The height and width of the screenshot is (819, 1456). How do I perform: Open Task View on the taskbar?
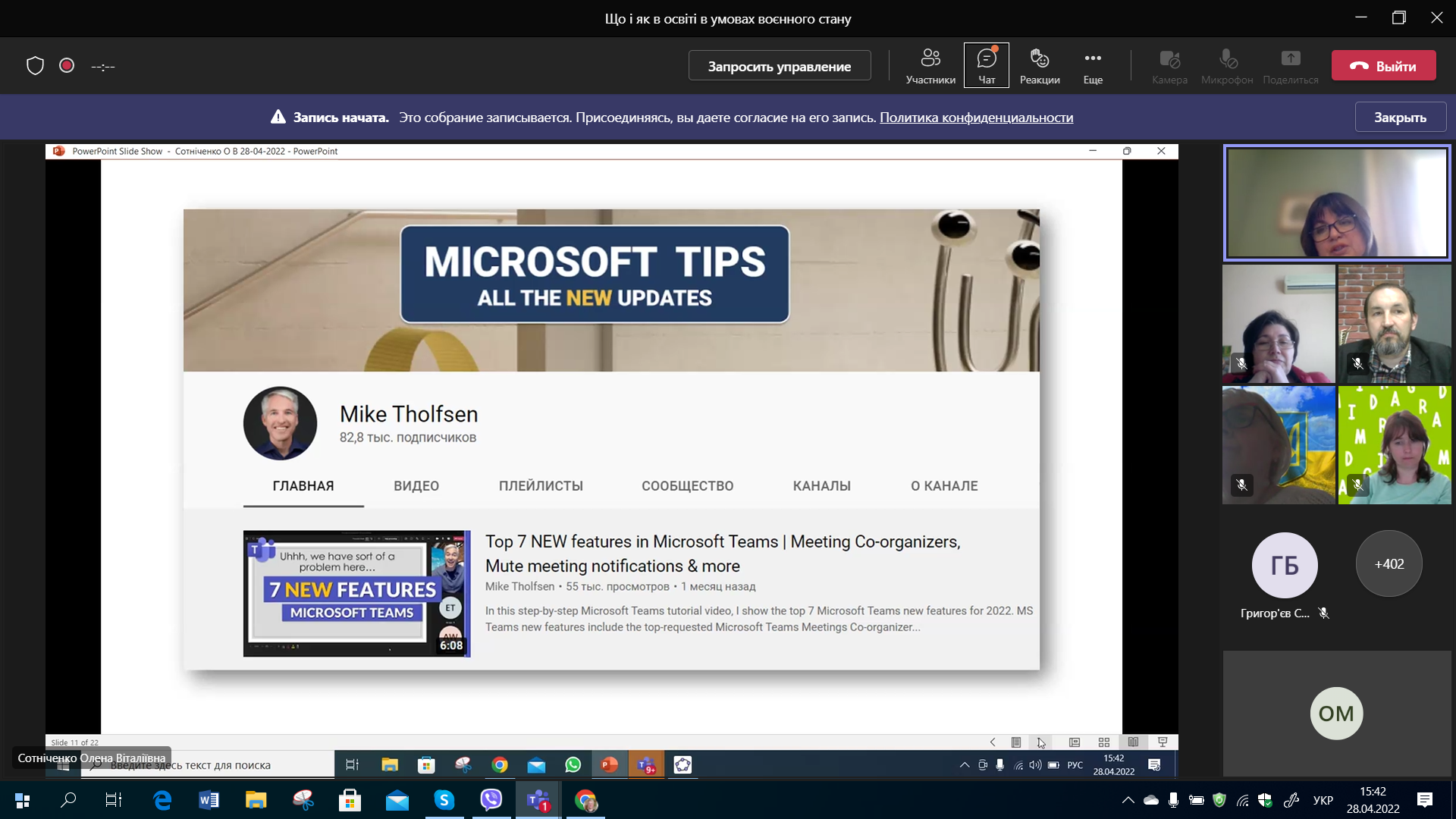114,800
